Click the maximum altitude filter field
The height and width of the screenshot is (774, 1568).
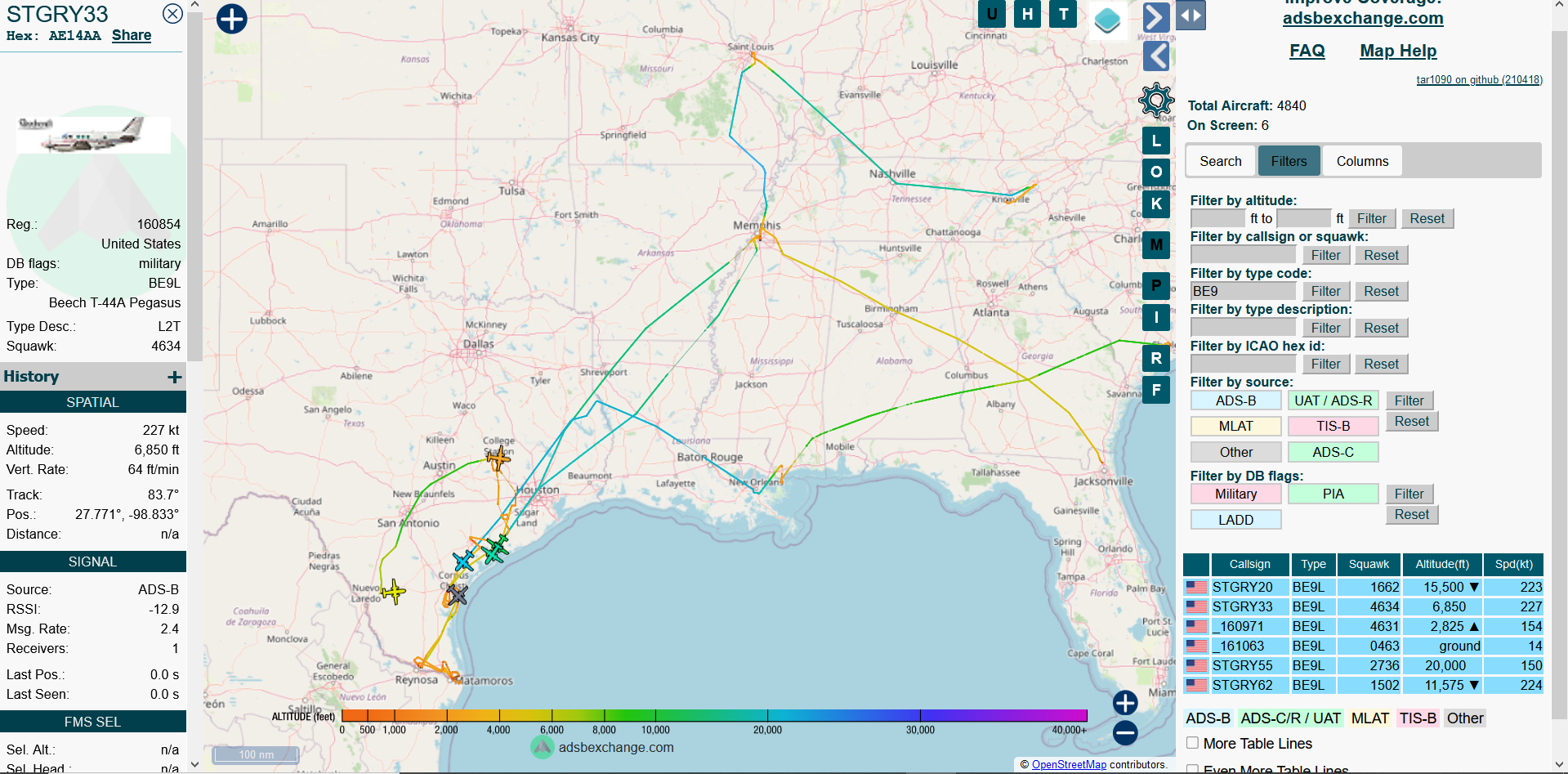coord(1304,218)
